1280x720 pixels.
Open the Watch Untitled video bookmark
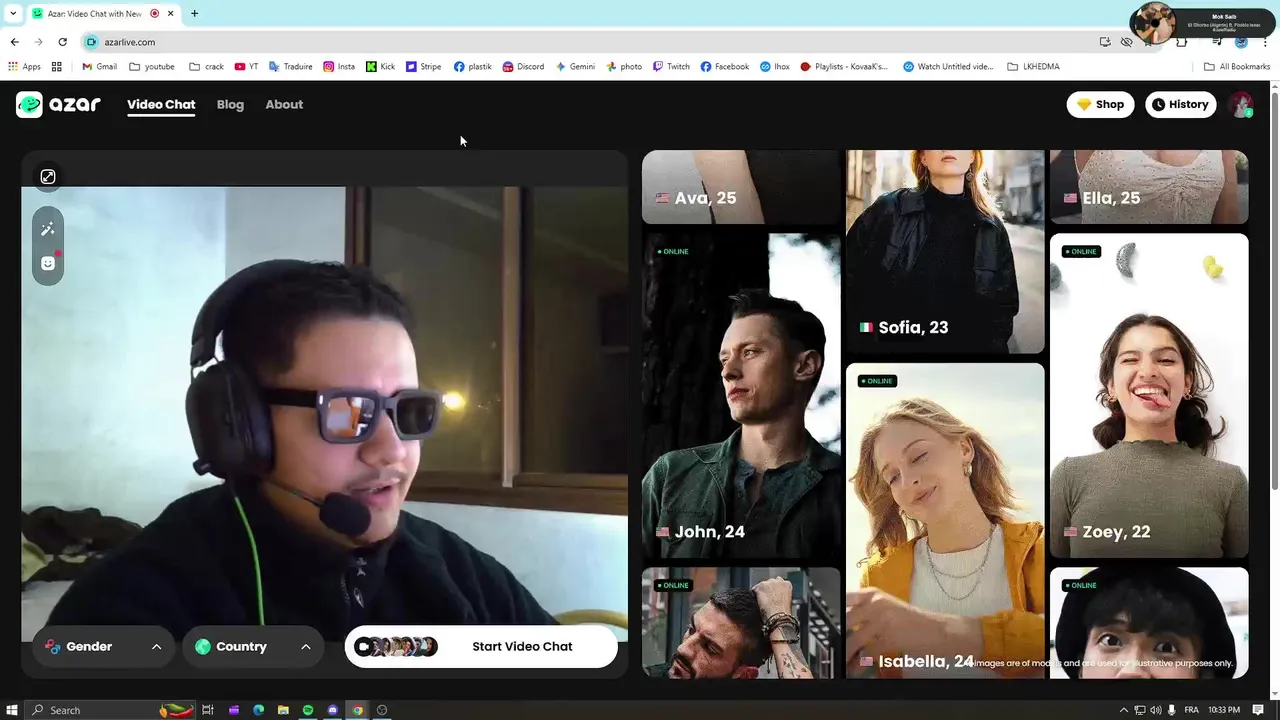[948, 67]
